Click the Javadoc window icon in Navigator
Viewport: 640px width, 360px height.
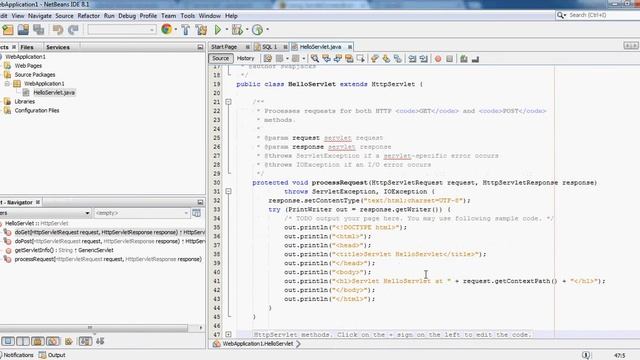tap(196, 213)
